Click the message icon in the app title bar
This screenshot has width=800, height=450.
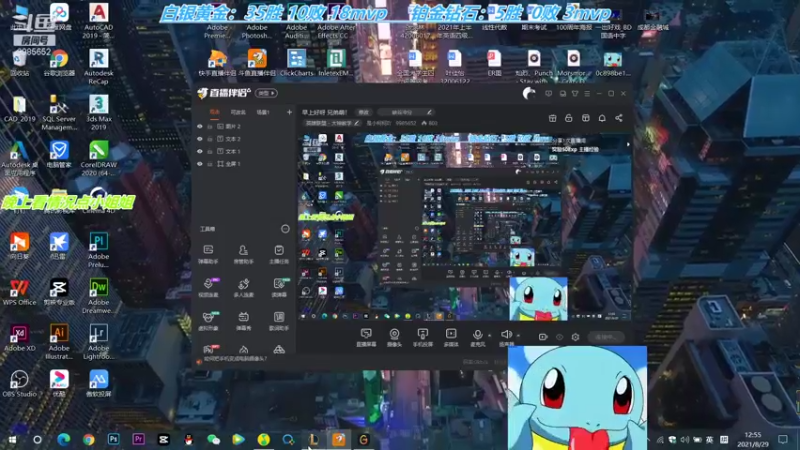click(x=548, y=94)
